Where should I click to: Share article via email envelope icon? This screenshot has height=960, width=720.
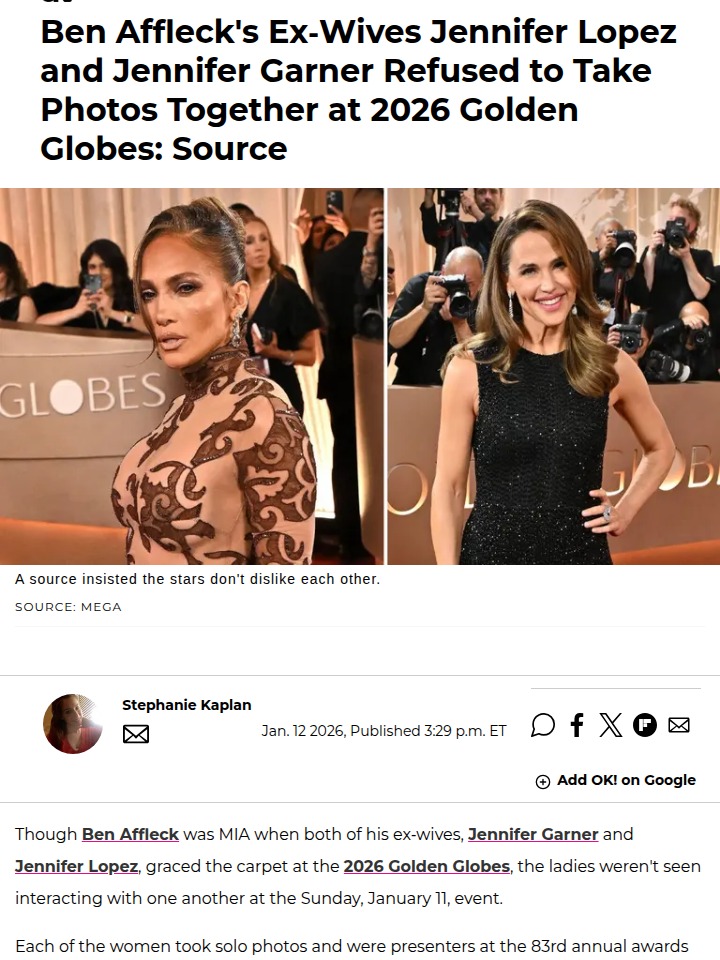[x=678, y=725]
